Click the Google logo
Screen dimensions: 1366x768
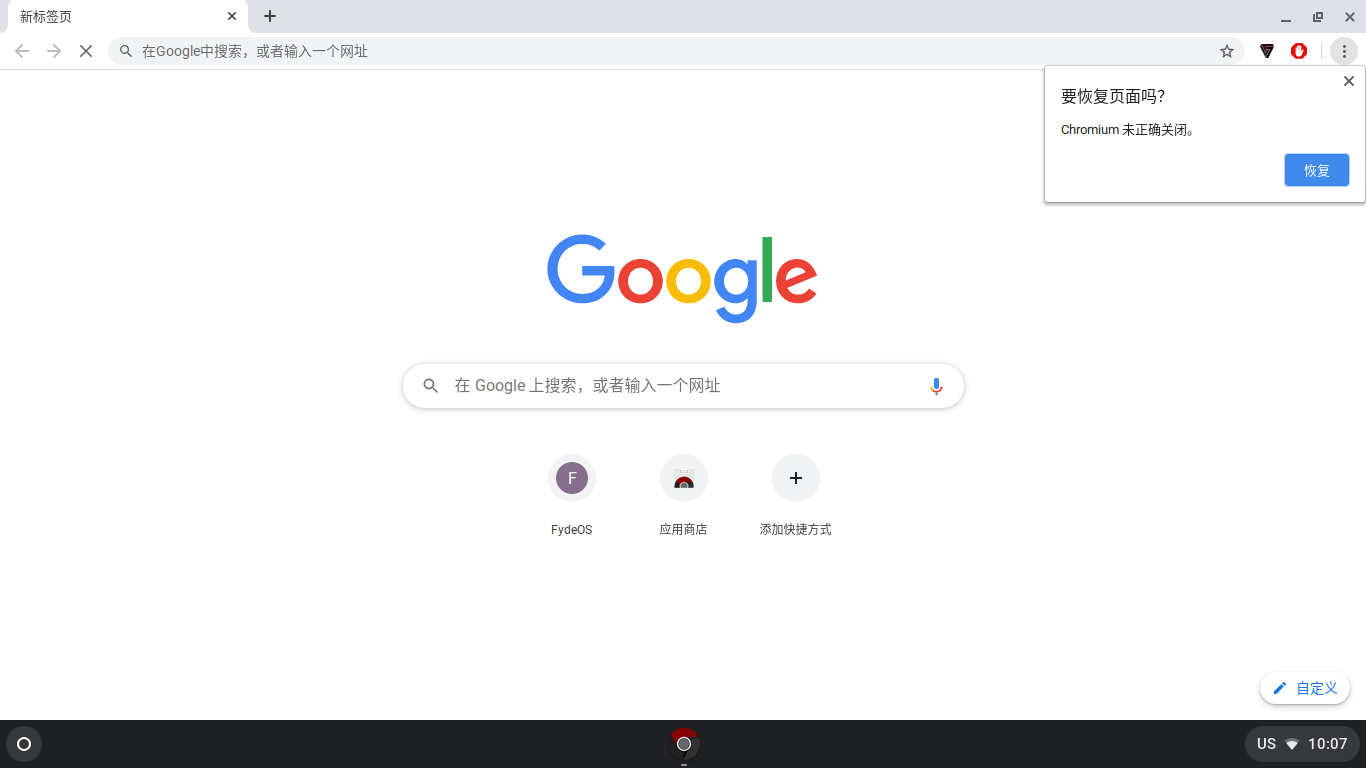(682, 279)
